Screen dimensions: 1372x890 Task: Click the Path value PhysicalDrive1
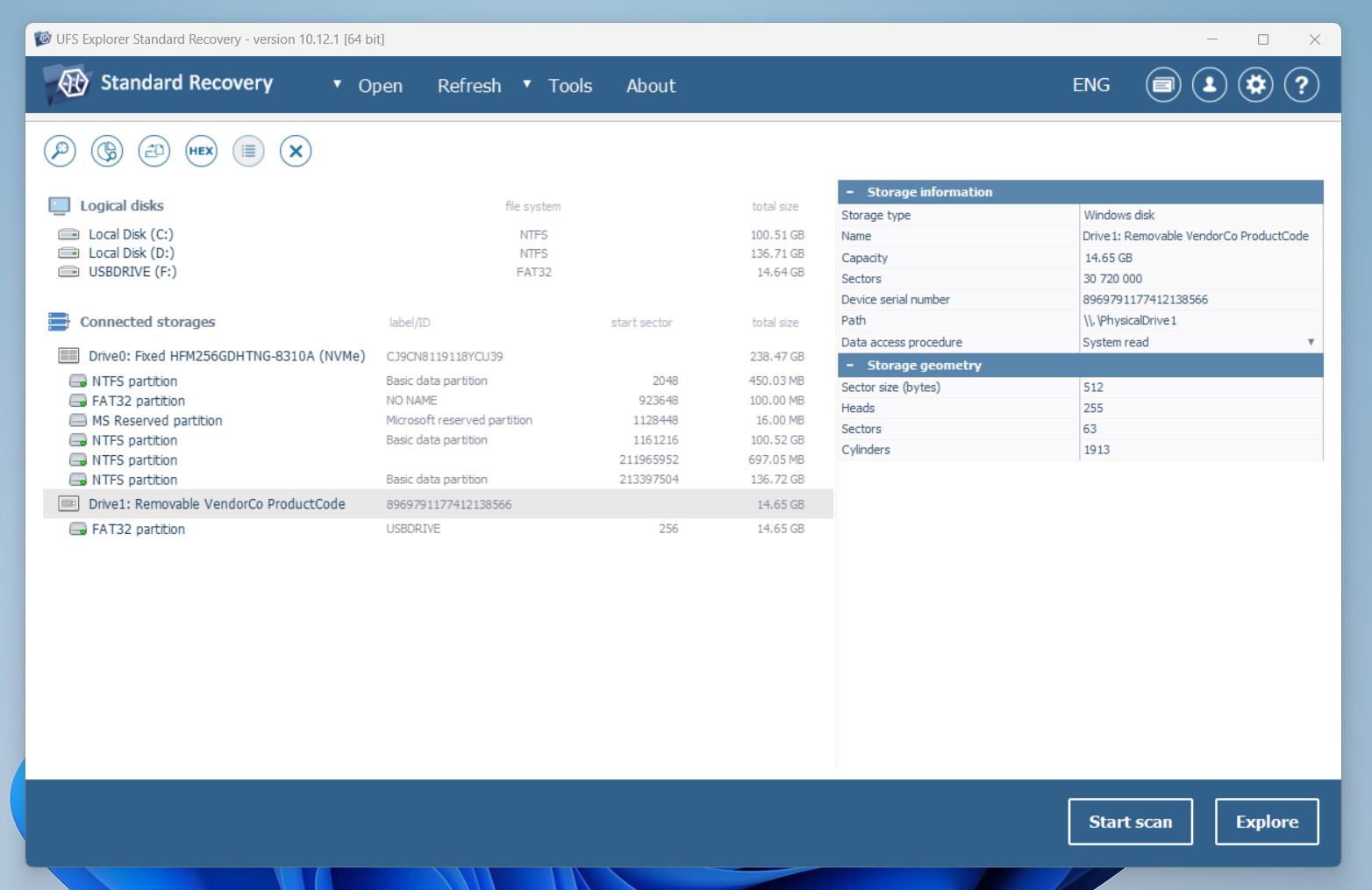[1130, 321]
